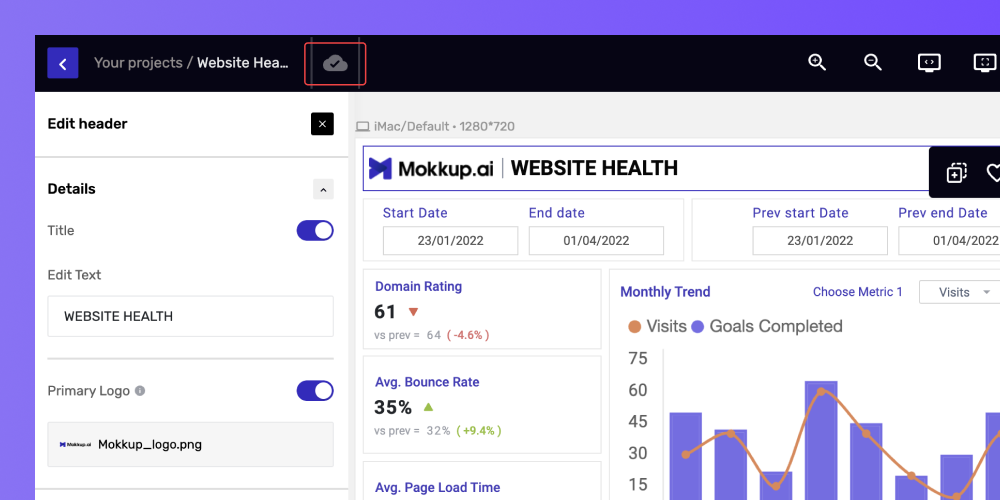Select the Avg. Page Load Time card title
1000x500 pixels.
(438, 488)
